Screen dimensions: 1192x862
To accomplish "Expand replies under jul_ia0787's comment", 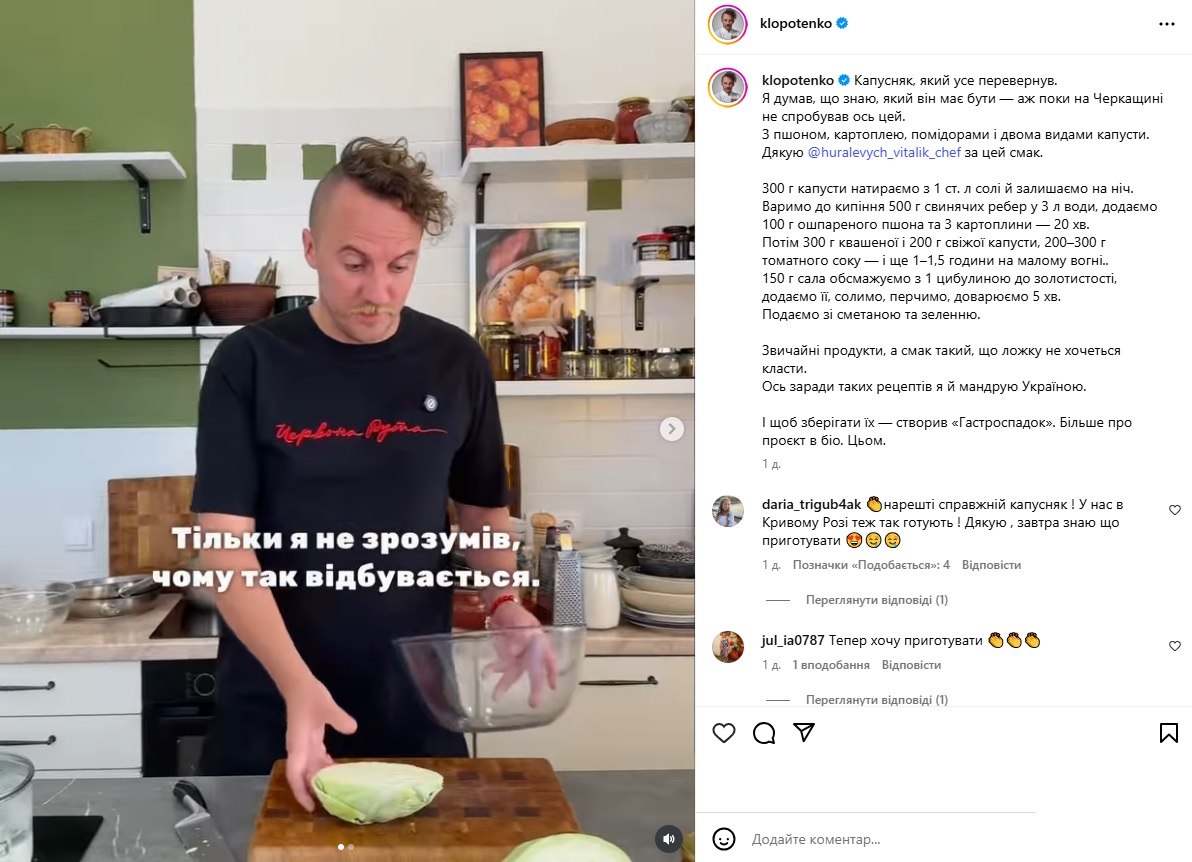I will tap(877, 699).
